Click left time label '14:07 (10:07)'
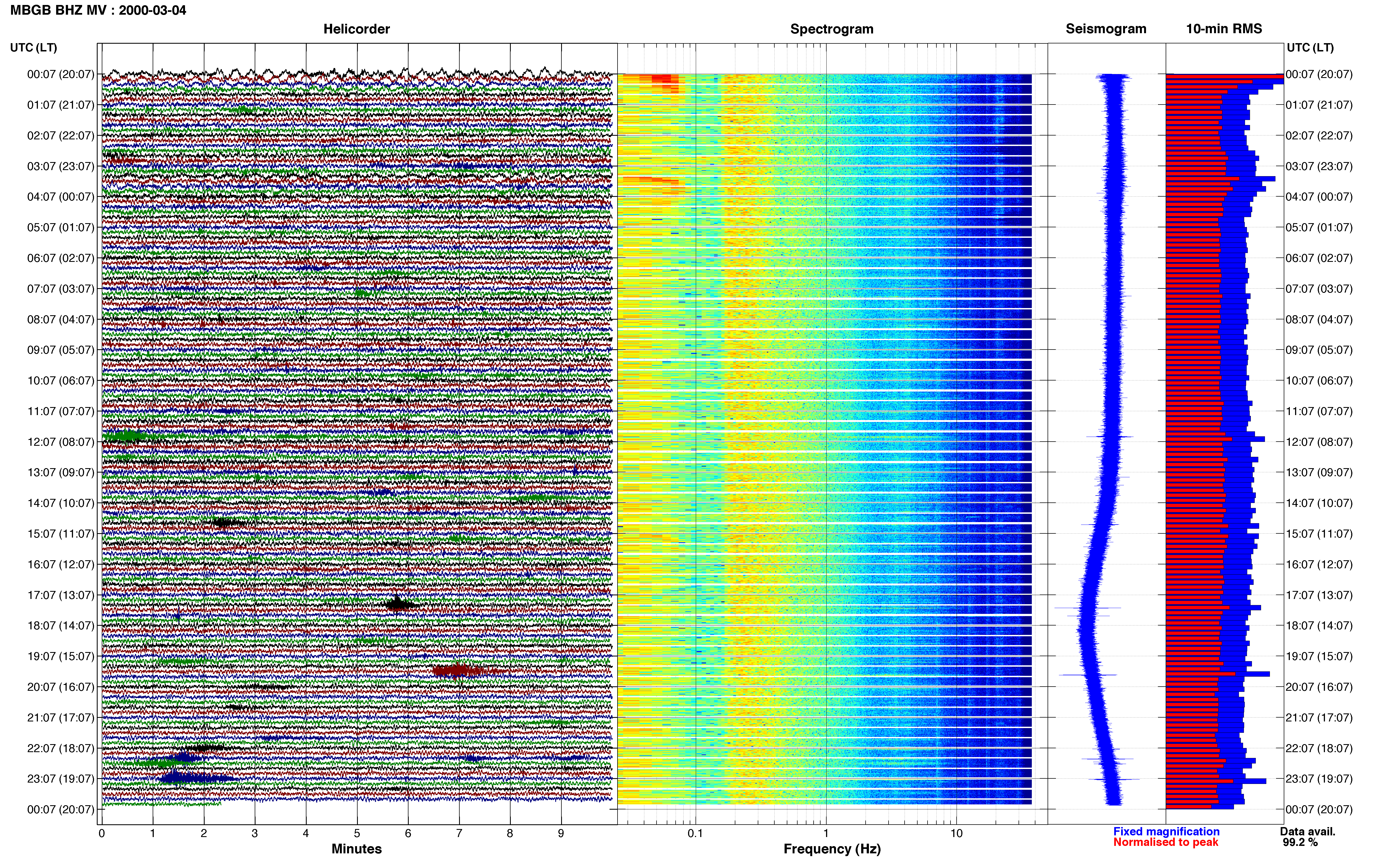 point(60,503)
